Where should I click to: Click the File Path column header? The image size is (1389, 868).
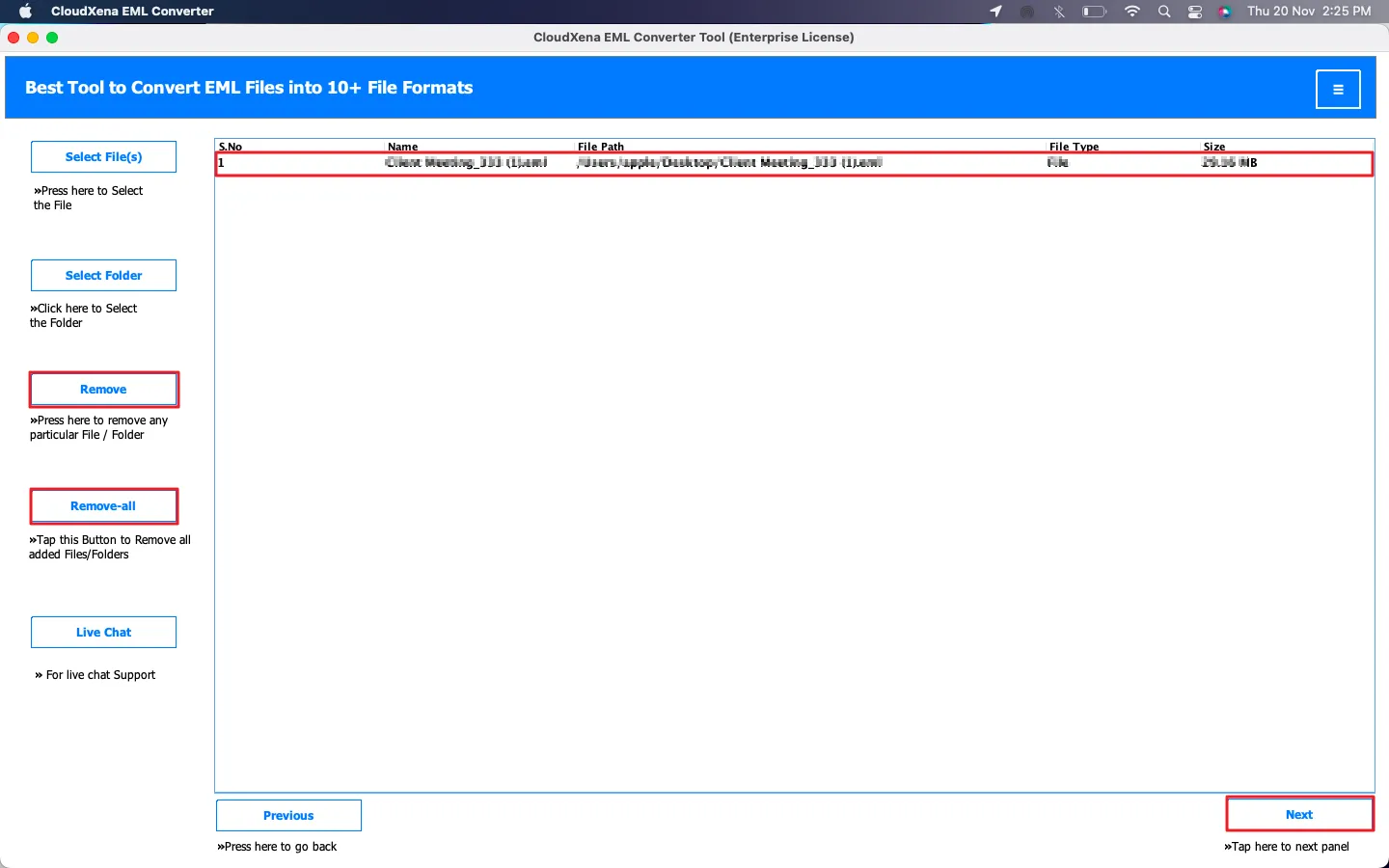[x=601, y=147]
